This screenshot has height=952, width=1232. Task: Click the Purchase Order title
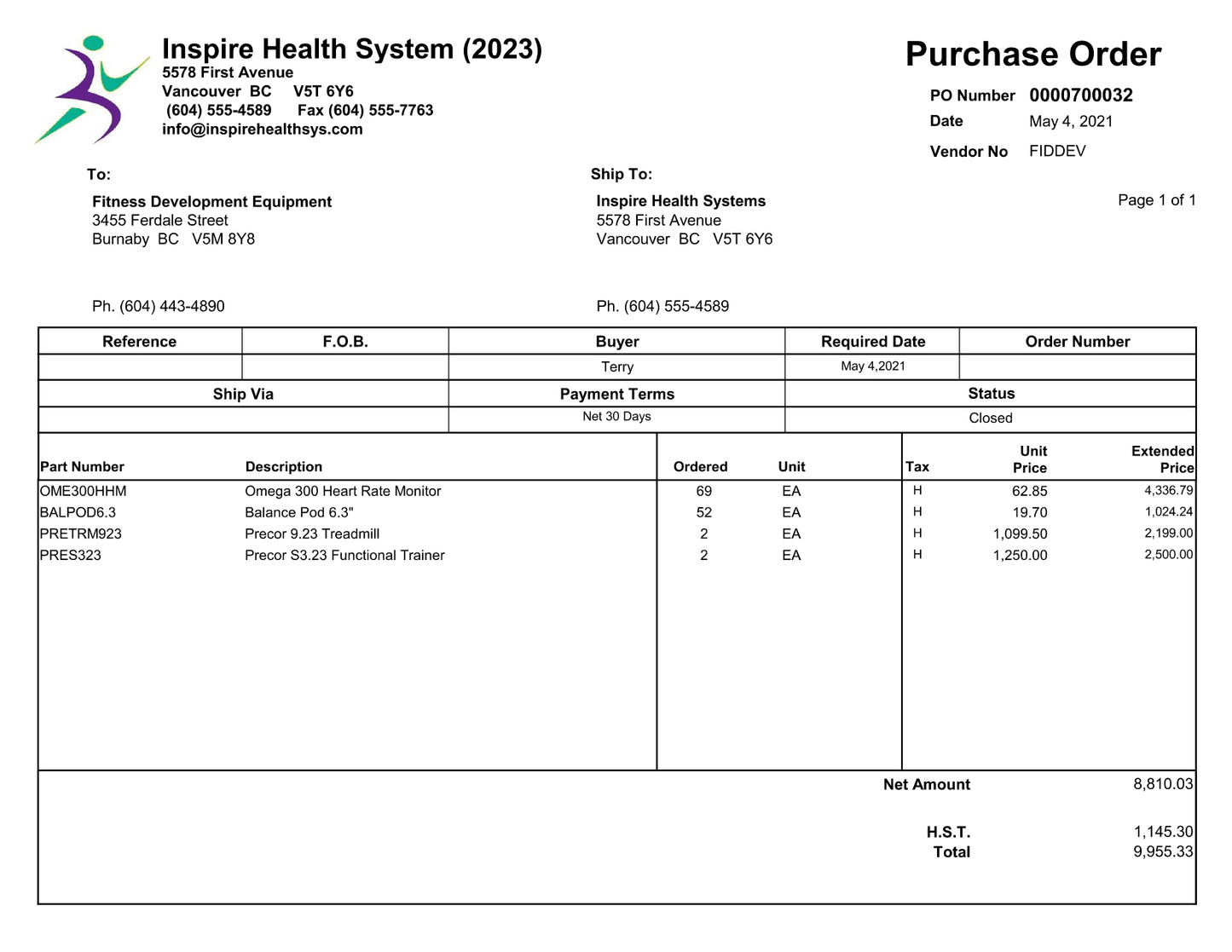pos(1033,54)
